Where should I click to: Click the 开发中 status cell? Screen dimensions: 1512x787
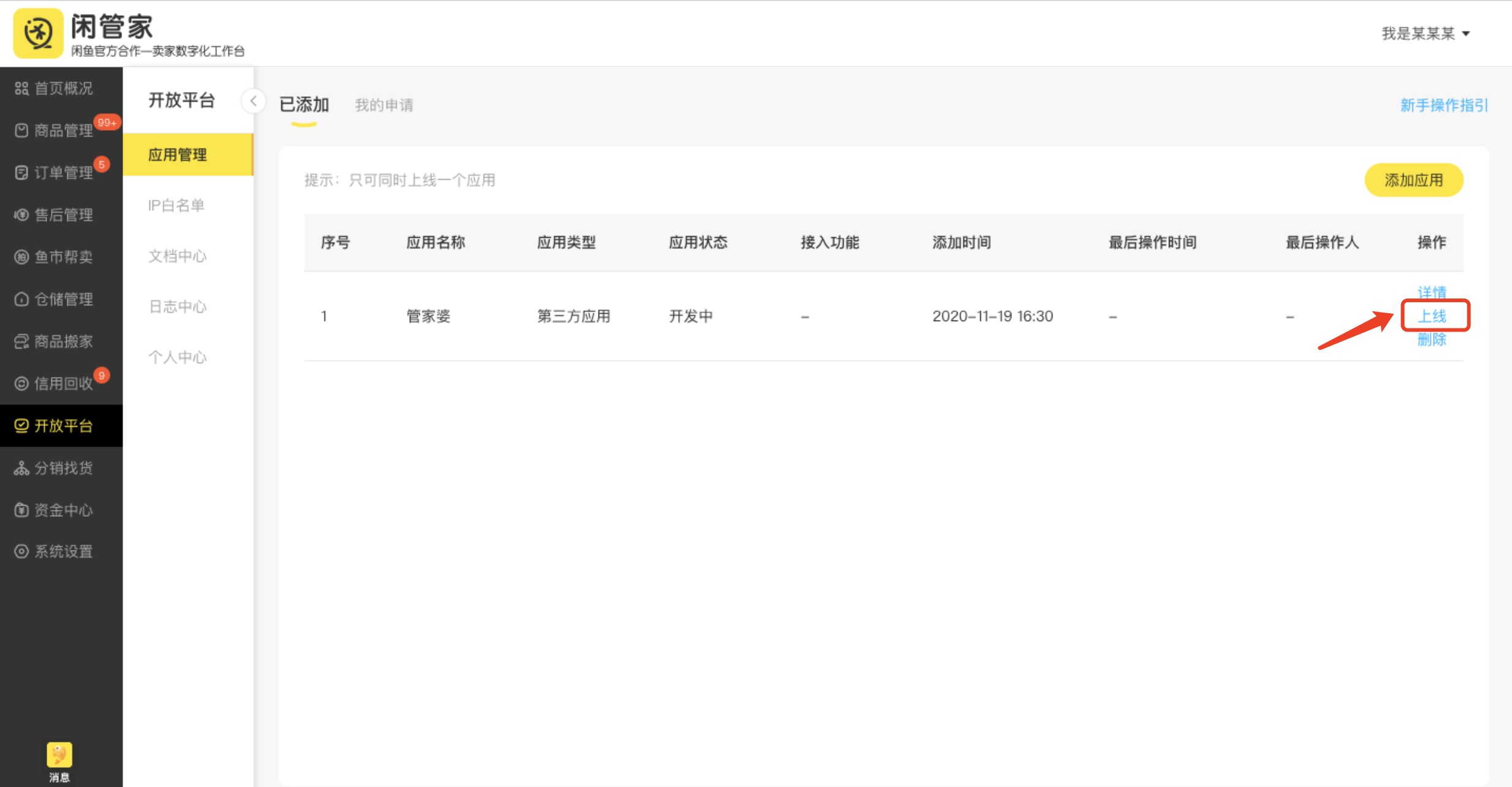690,316
